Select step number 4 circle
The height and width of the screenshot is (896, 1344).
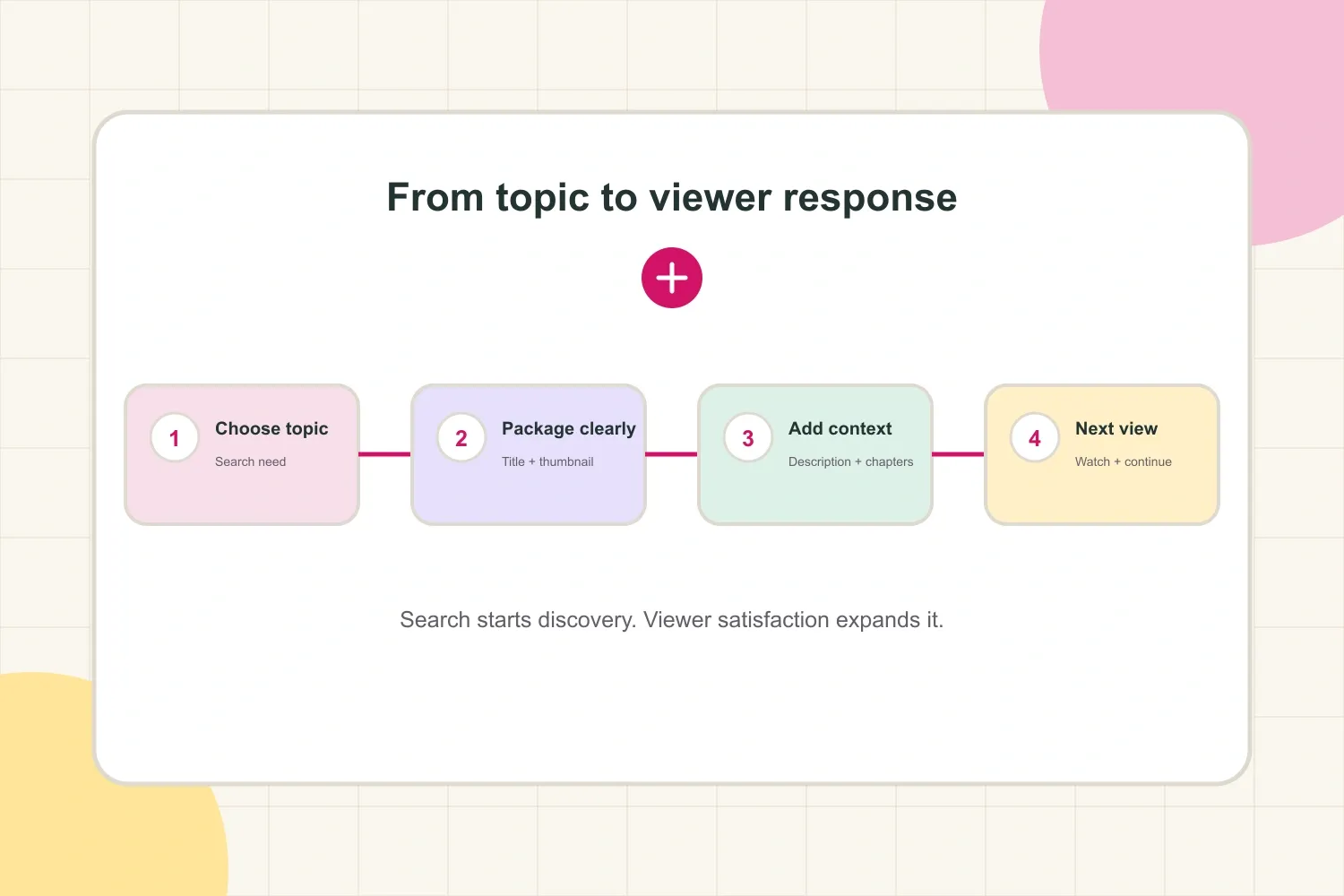tap(1035, 438)
